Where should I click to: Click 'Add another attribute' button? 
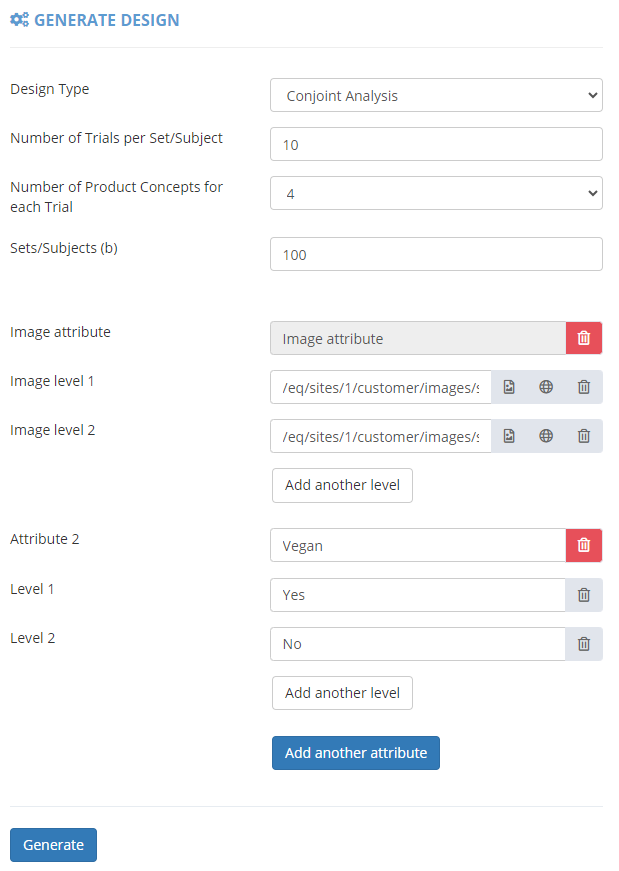[355, 753]
